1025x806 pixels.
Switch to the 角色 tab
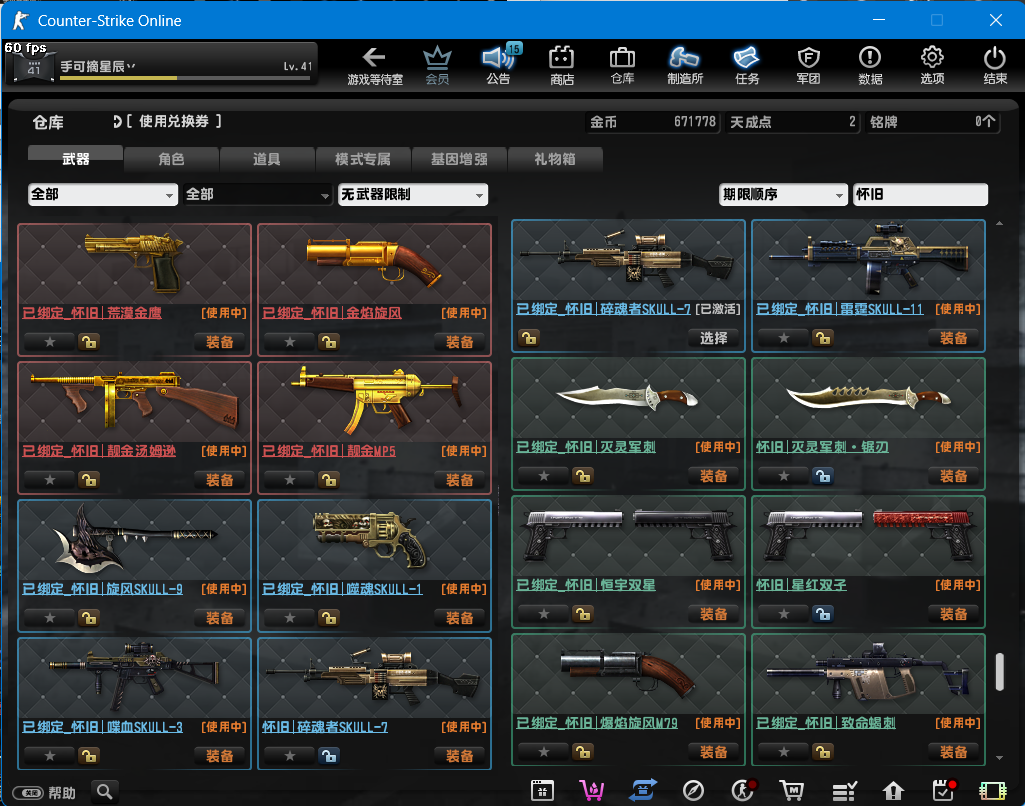[171, 159]
